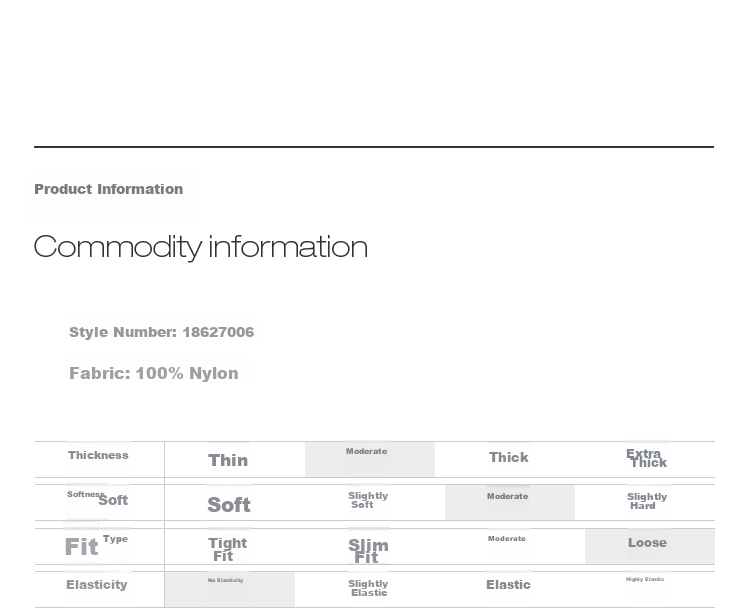Click Style Number: 18627006 text

162,332
